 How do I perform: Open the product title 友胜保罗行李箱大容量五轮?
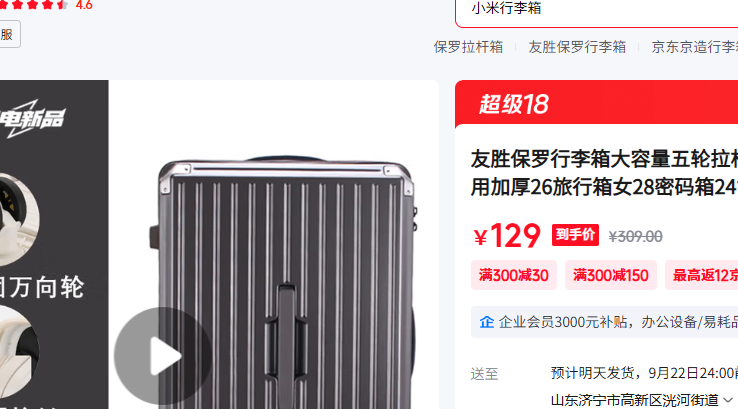604,173
